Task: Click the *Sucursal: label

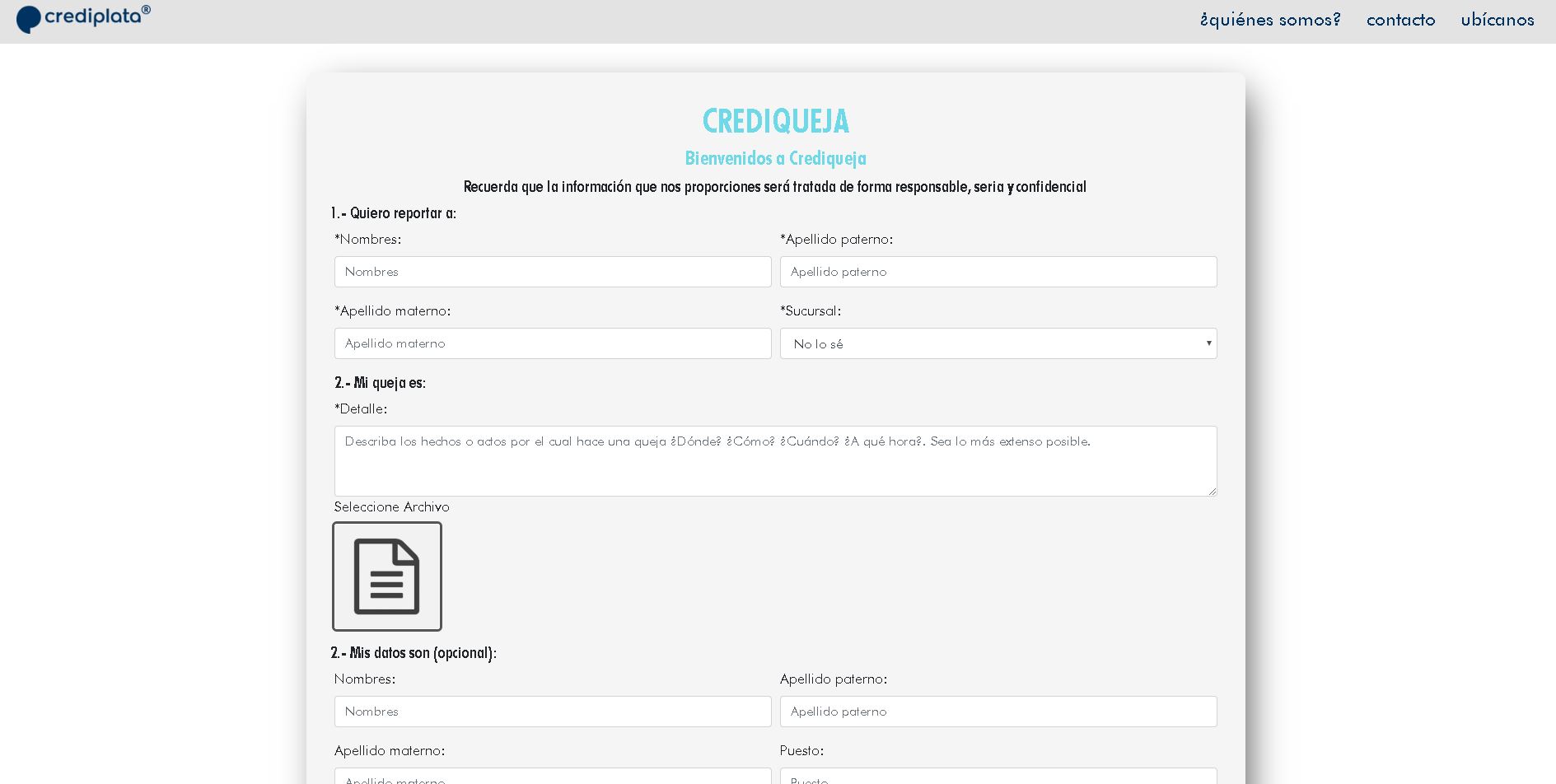Action: [811, 311]
